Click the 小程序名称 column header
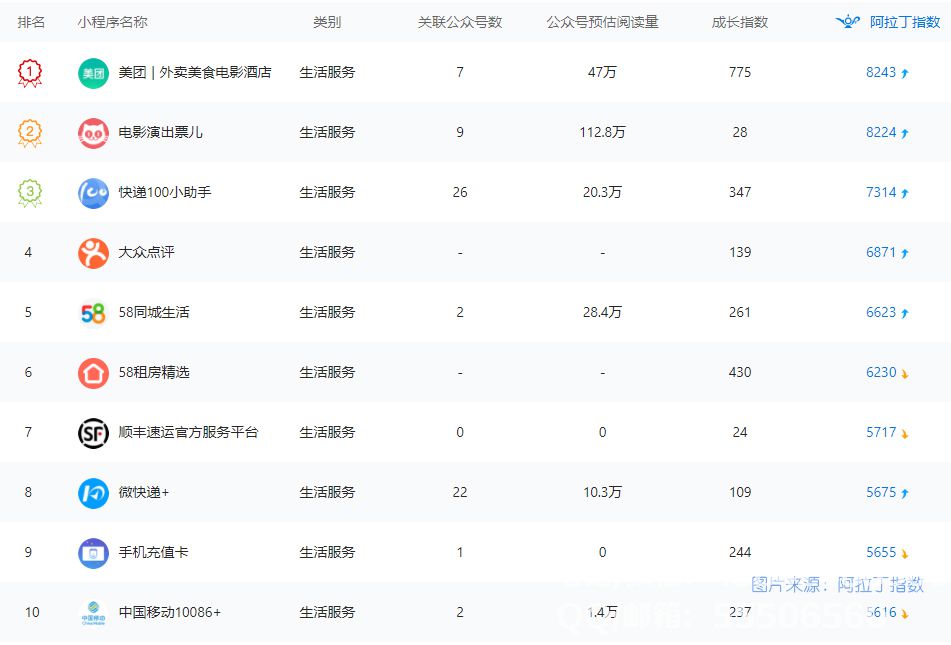This screenshot has height=645, width=951. click(x=112, y=22)
